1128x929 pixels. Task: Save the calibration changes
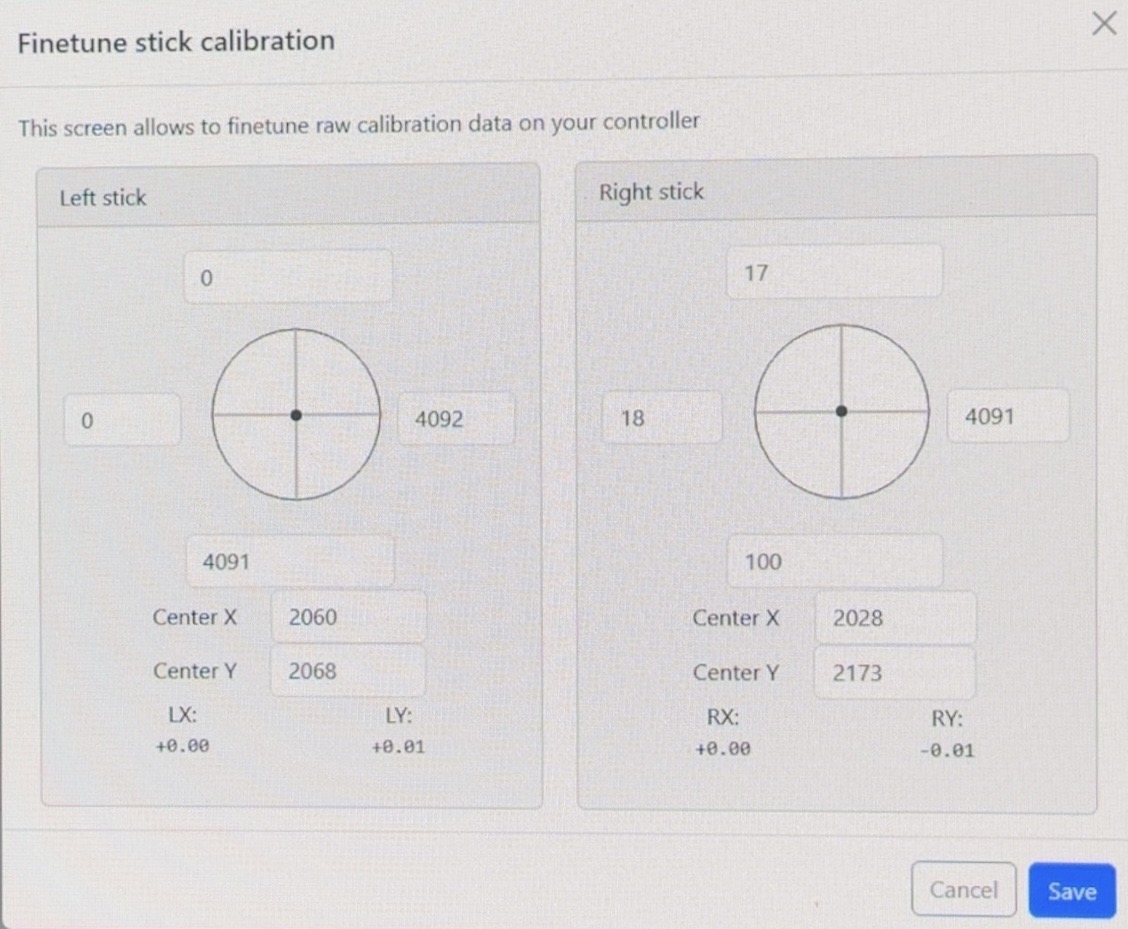(1072, 891)
